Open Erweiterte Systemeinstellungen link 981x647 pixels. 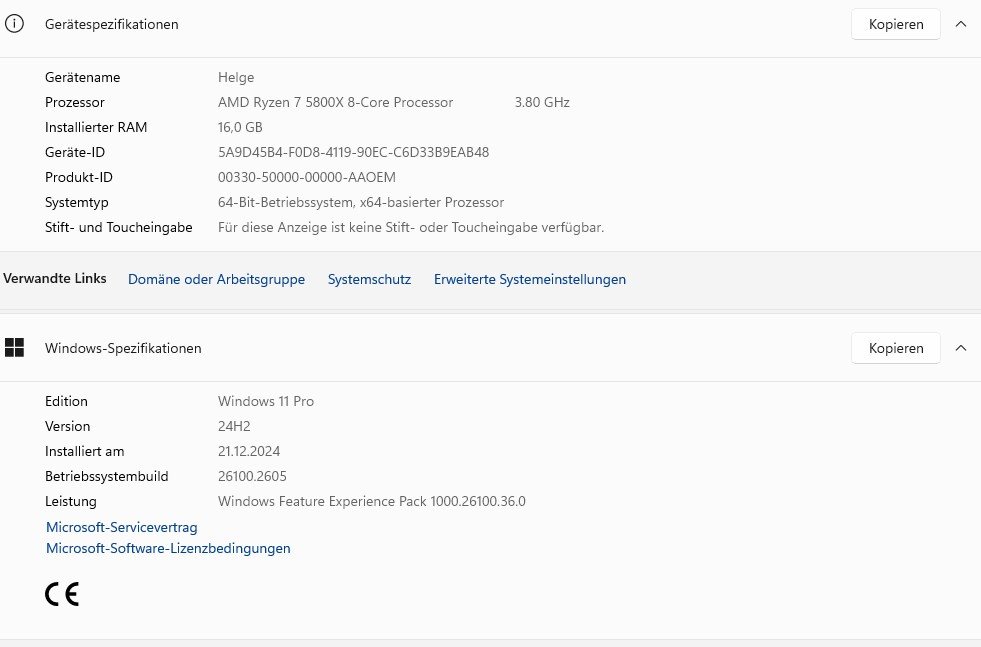coord(530,279)
